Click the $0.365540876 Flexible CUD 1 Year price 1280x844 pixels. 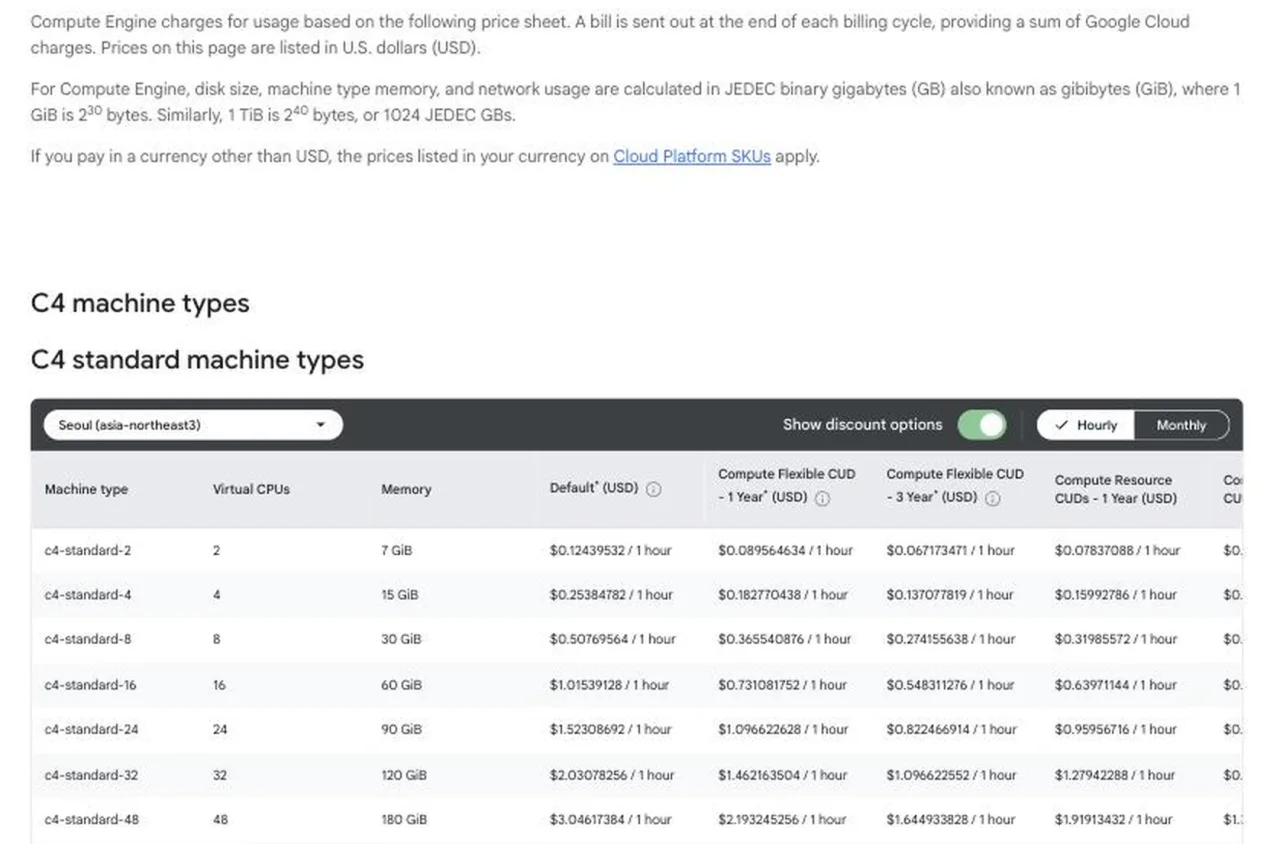(784, 639)
